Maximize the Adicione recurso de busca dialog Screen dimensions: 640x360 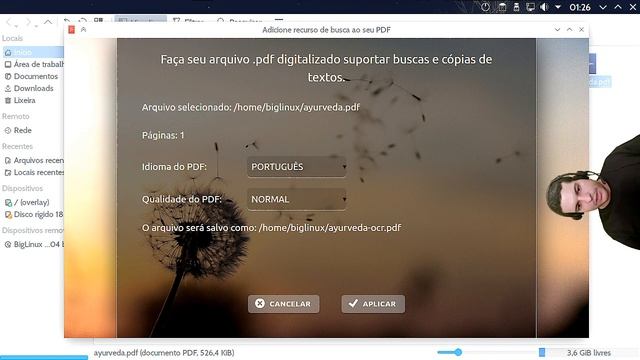point(569,29)
